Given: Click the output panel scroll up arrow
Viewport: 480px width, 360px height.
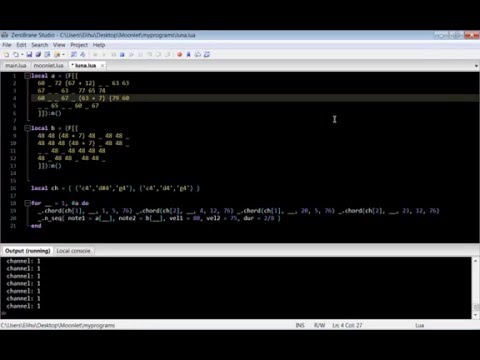Looking at the screenshot, I should pos(476,261).
